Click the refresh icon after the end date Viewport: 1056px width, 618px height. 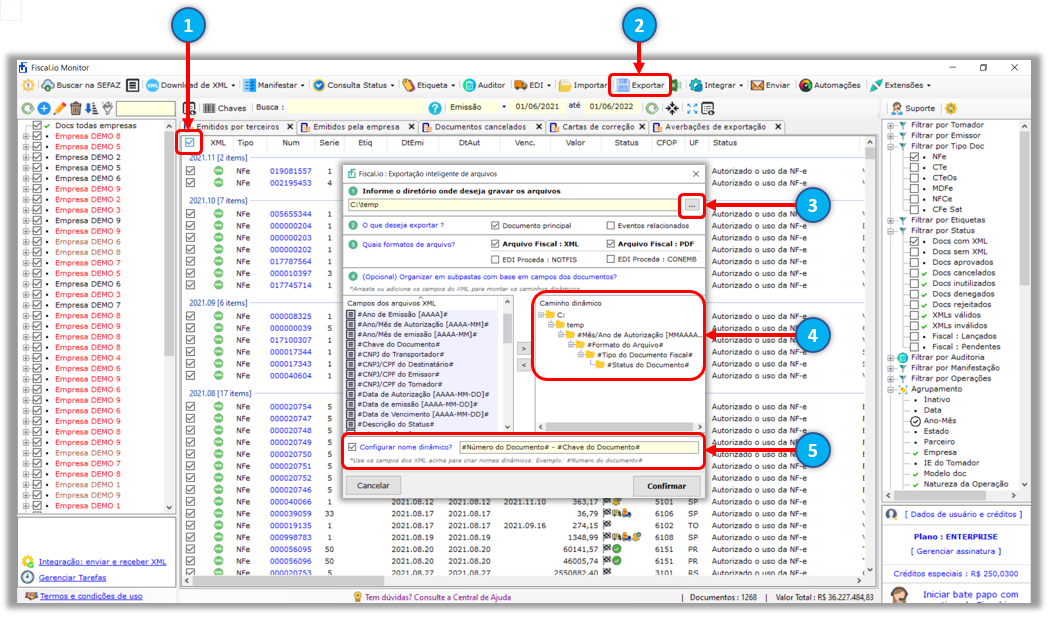pos(652,108)
